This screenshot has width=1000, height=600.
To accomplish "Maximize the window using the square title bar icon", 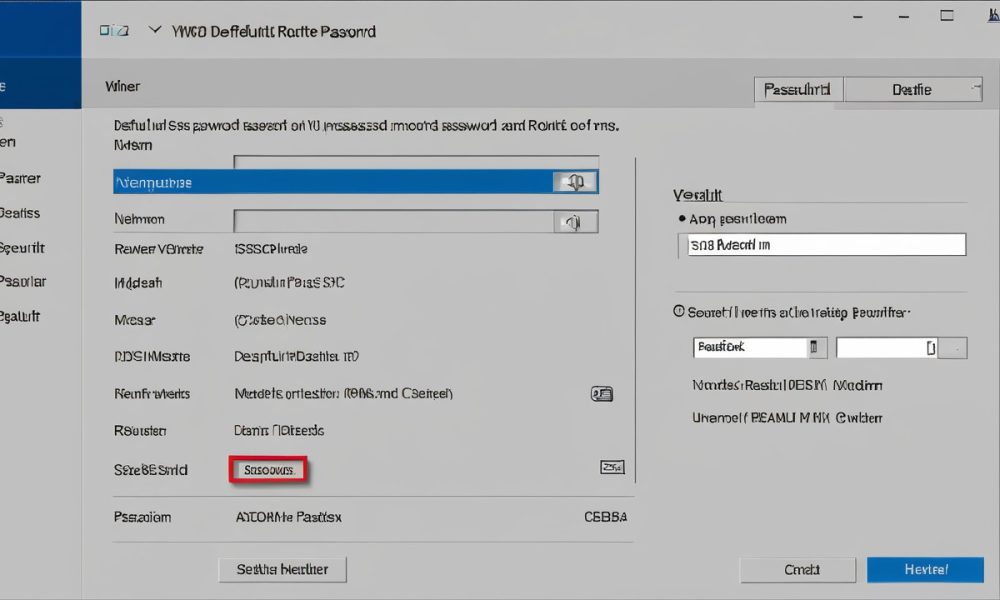I will (946, 16).
